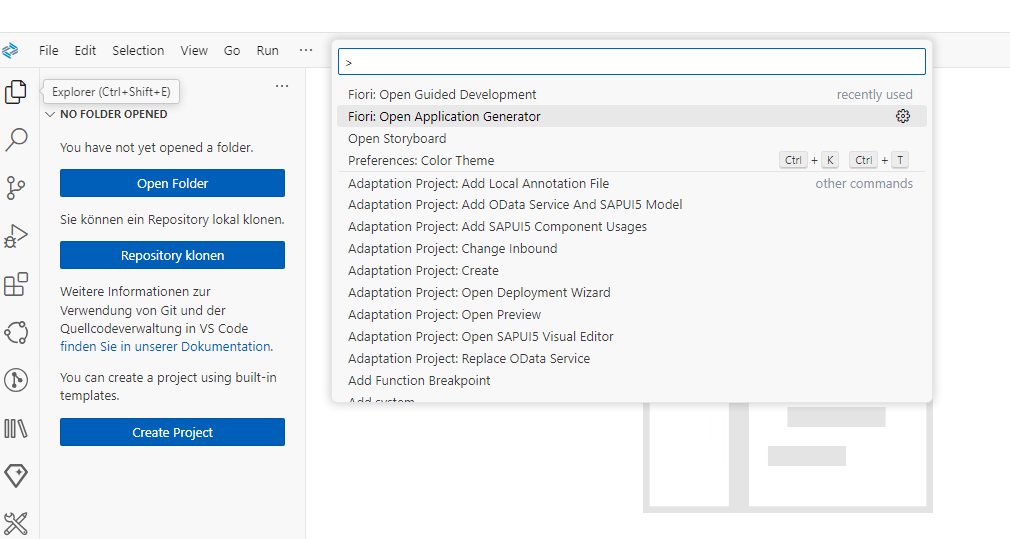Select Fiori: Open Application Generator command
This screenshot has width=1010, height=539.
pos(632,117)
